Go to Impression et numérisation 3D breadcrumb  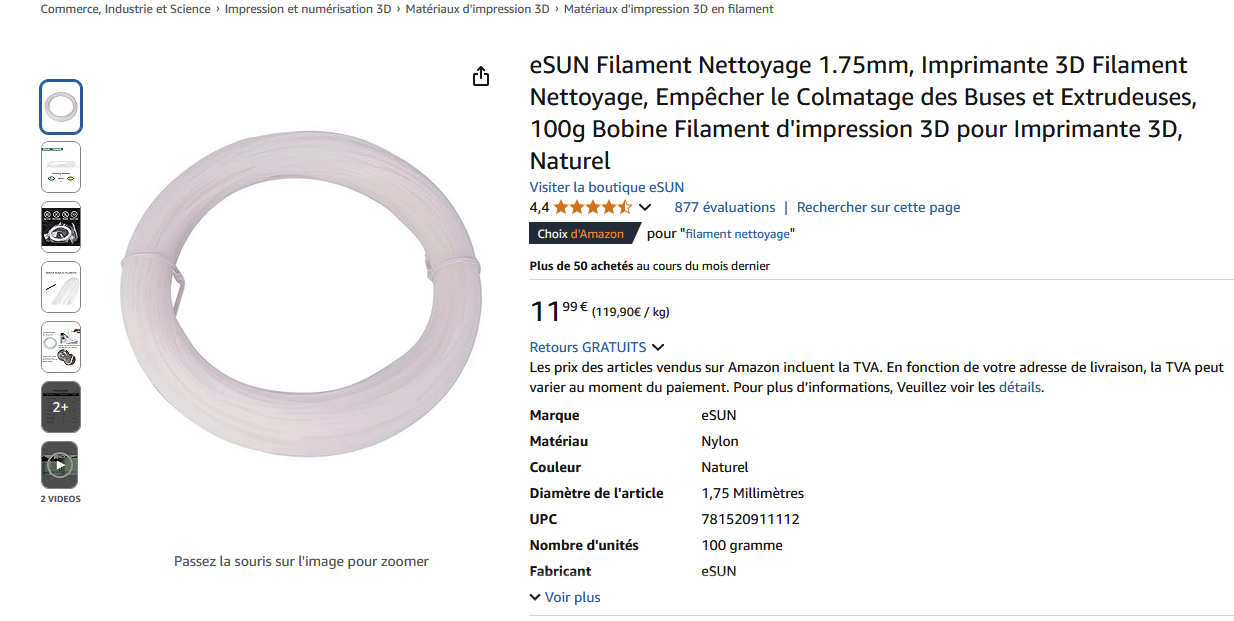[x=308, y=9]
